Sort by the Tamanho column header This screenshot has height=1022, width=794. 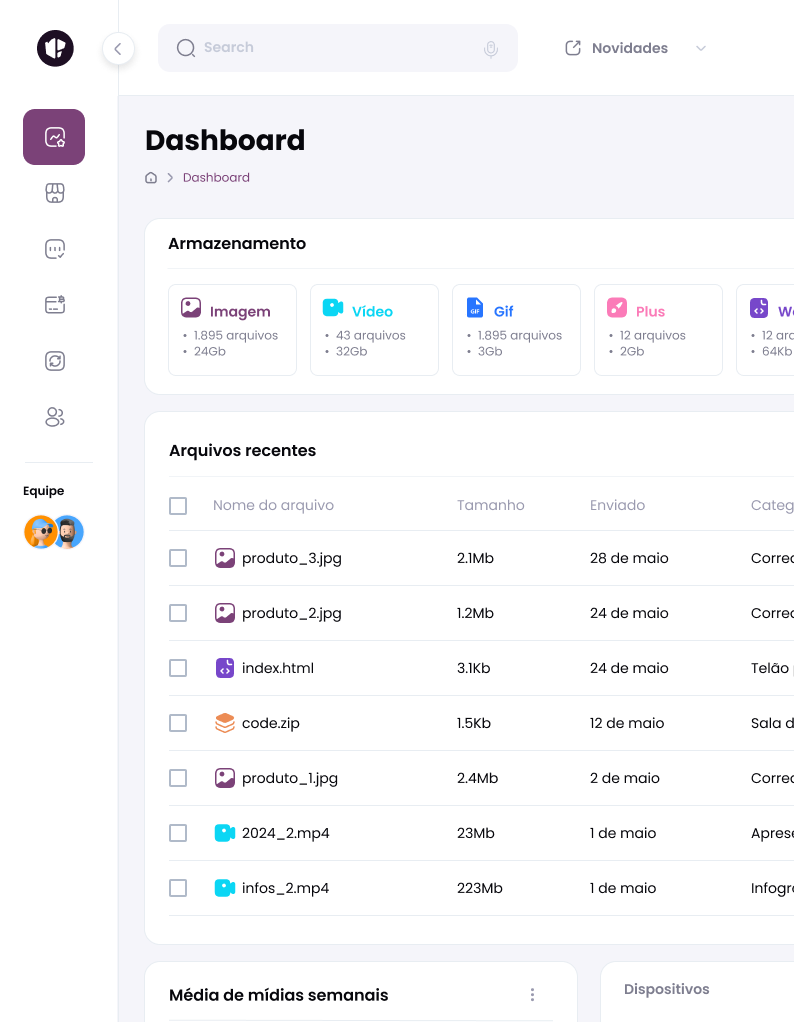(490, 506)
